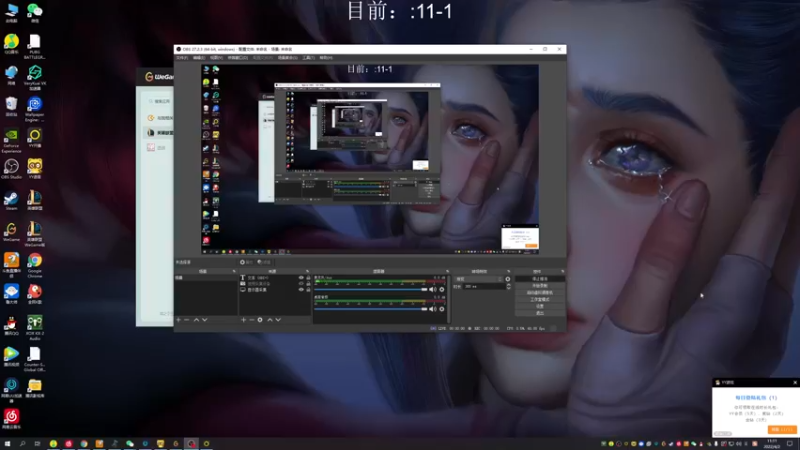The image size is (800, 450).
Task: Toggle lock on video capture source
Action: coord(308,284)
